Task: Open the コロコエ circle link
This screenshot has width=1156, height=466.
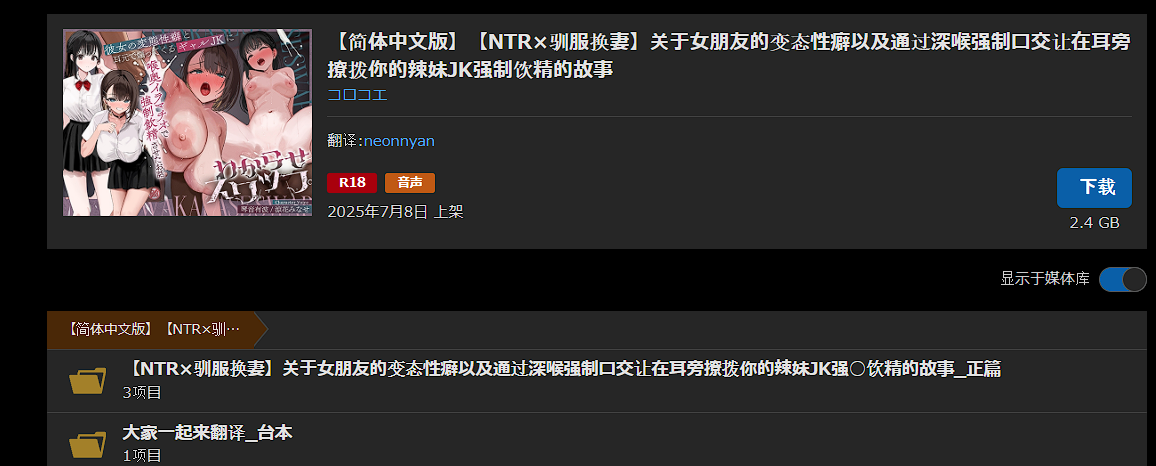Action: [358, 94]
